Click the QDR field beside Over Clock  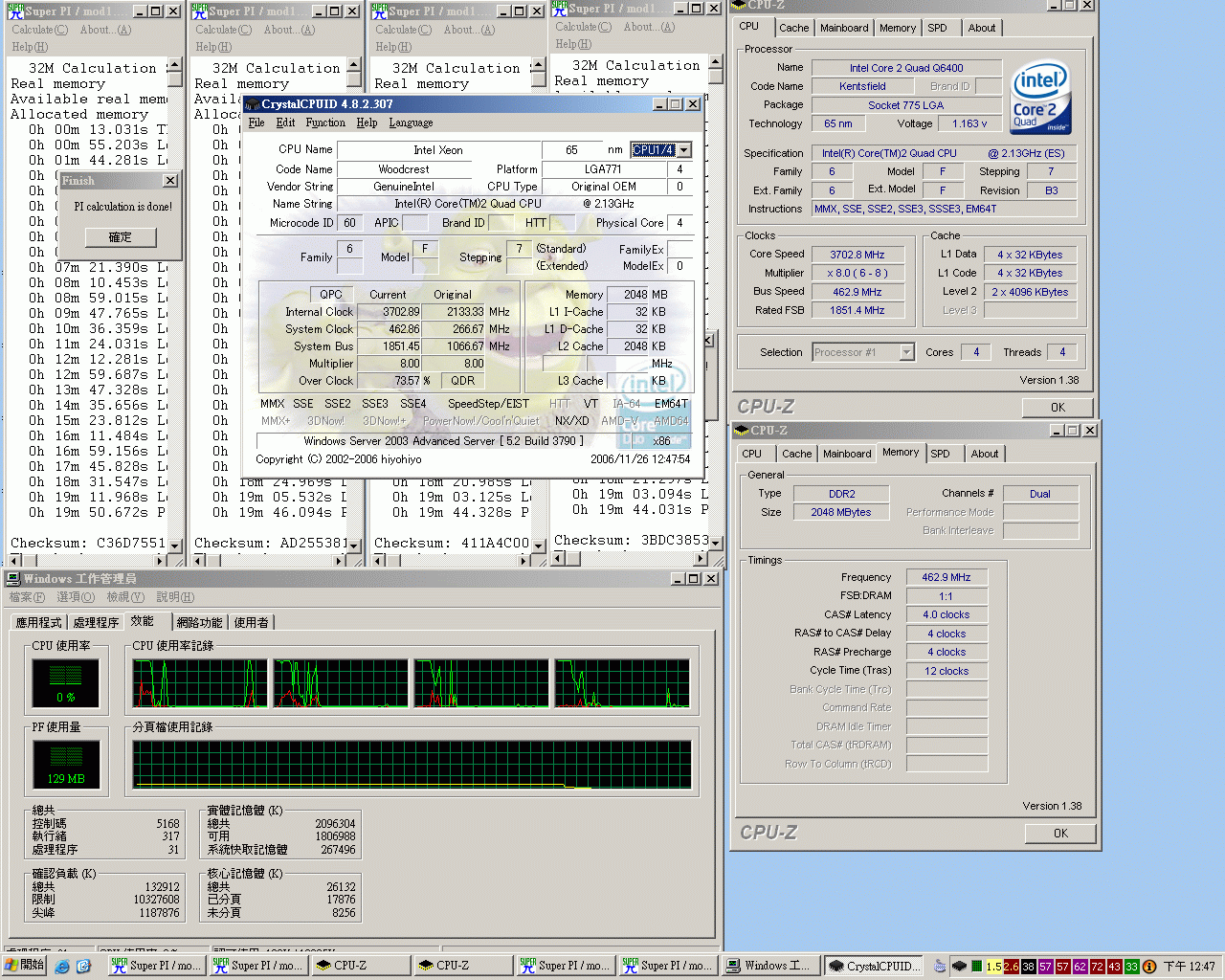click(462, 380)
